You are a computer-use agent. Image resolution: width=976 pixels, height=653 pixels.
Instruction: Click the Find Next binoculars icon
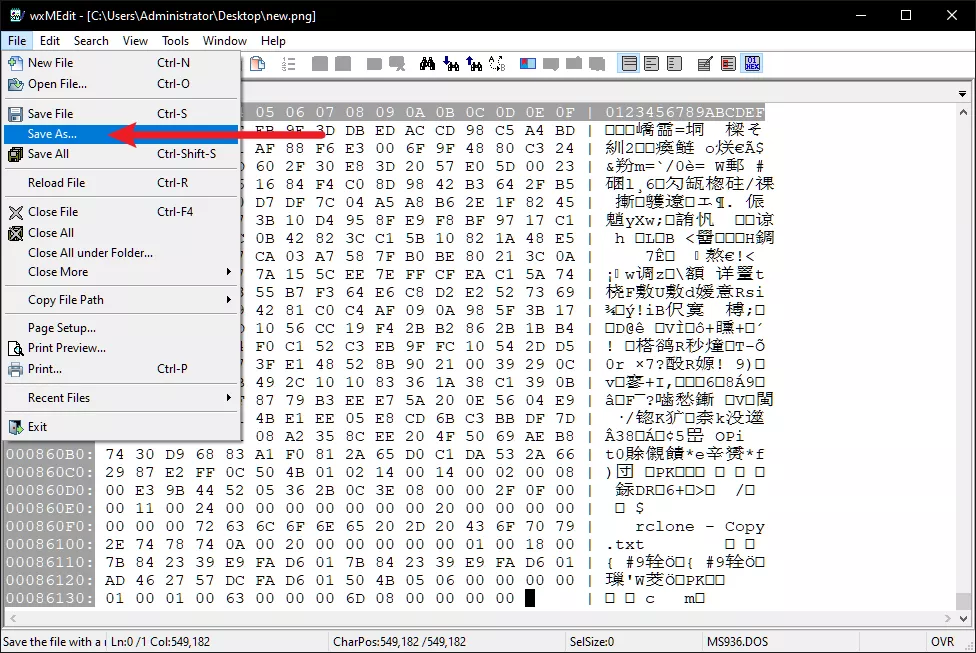coord(451,63)
